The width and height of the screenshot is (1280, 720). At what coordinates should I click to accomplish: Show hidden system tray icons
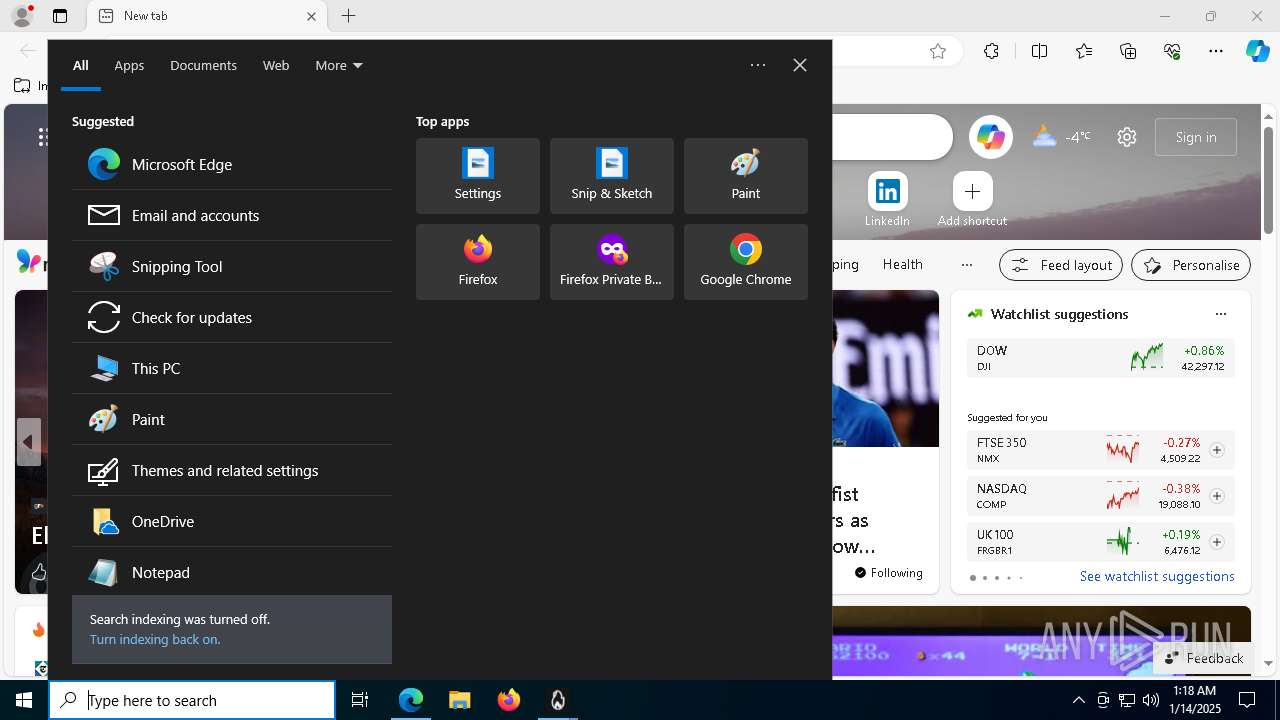1078,700
